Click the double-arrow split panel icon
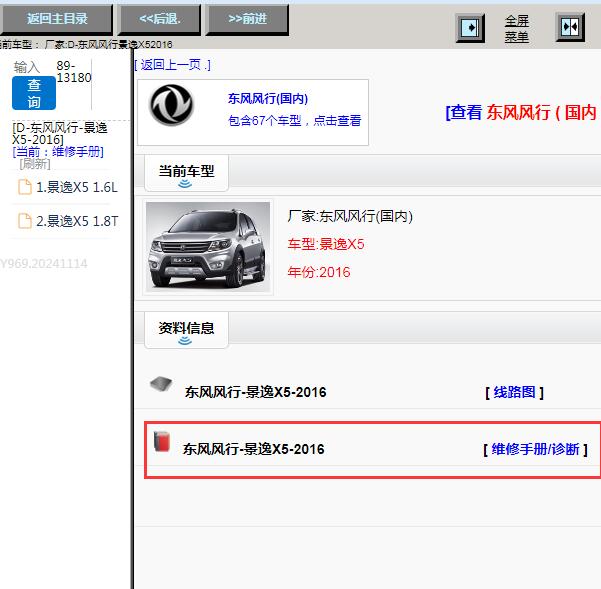The height and width of the screenshot is (589, 601). 570,27
